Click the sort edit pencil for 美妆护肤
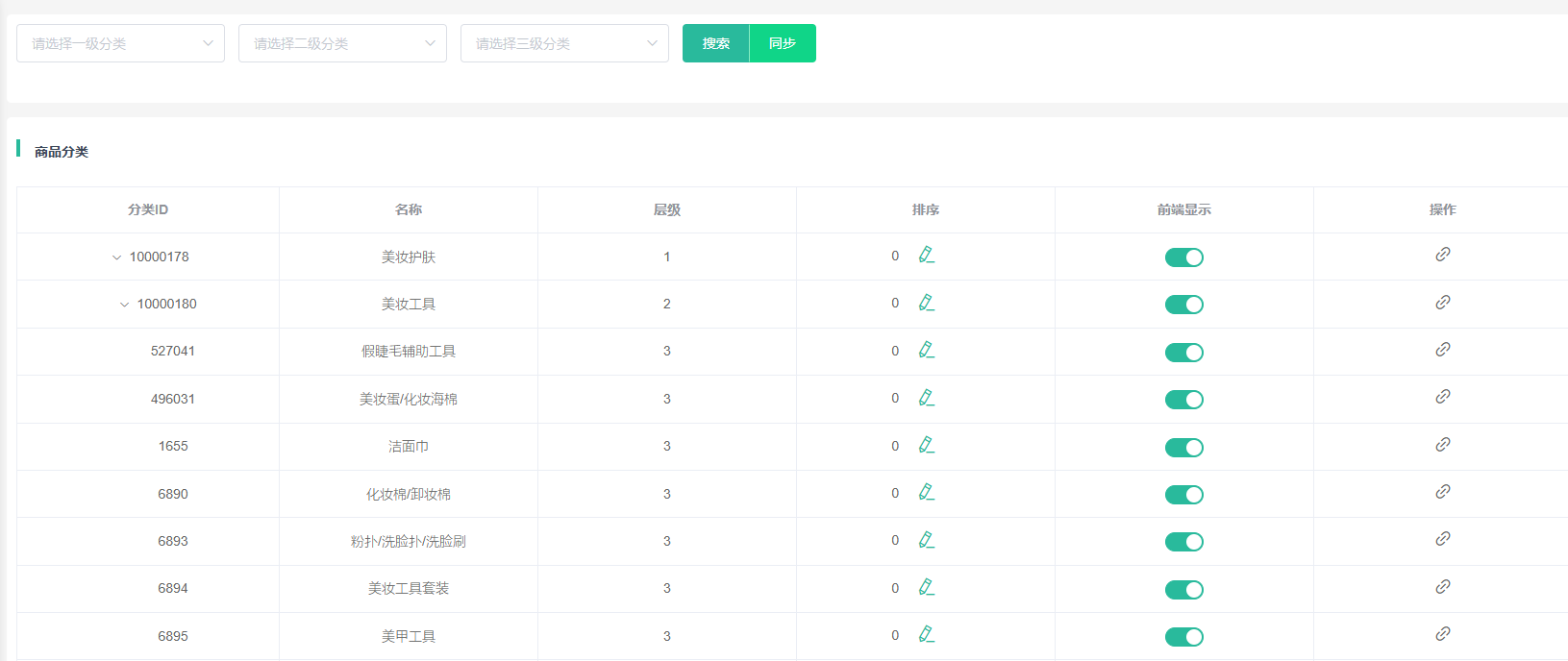This screenshot has width=1568, height=661. point(926,255)
